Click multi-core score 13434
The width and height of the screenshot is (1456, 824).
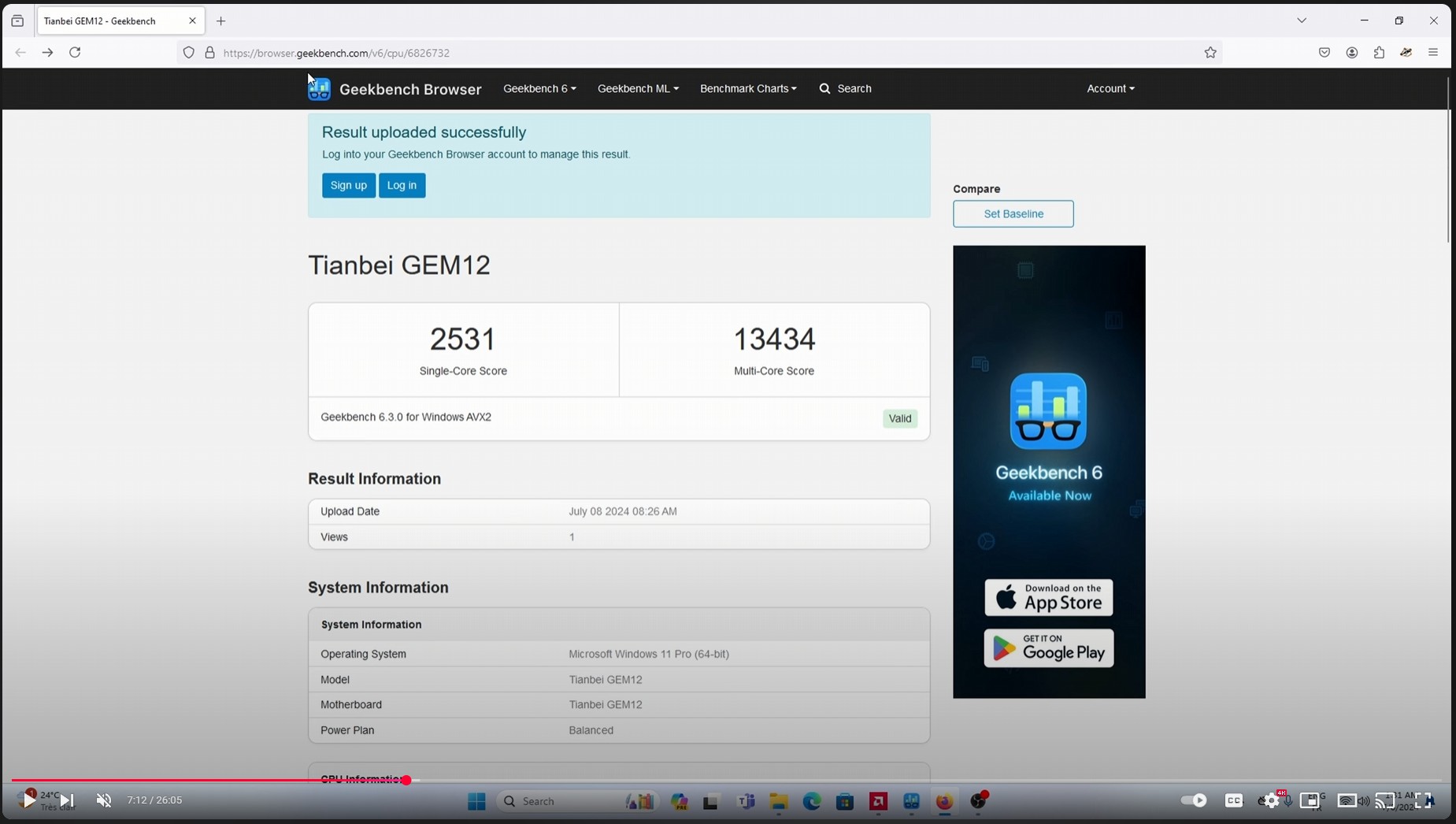click(x=774, y=340)
